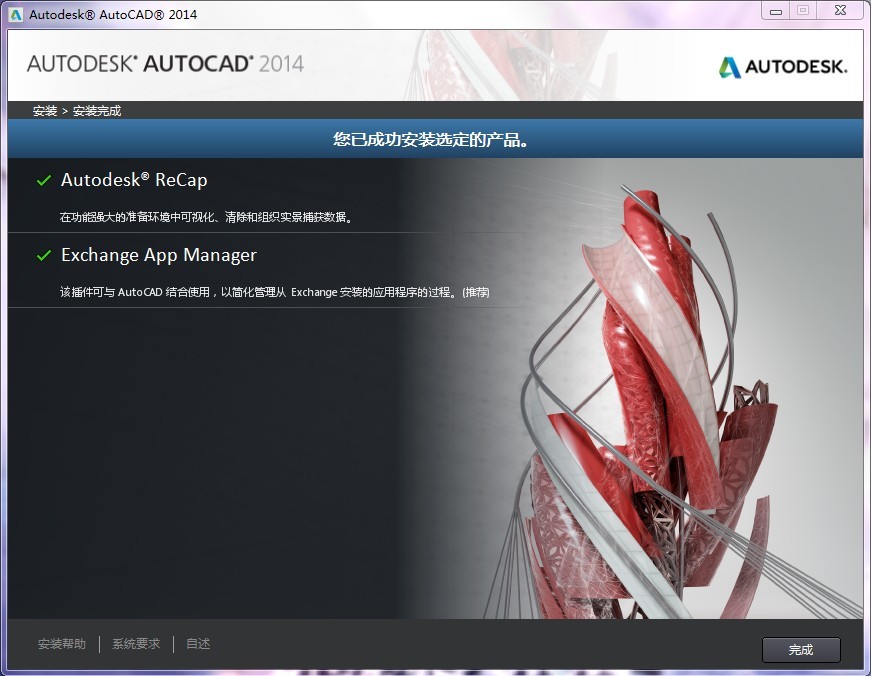Open the 安装帮助 installation help link
Image resolution: width=871 pixels, height=676 pixels.
(62, 644)
